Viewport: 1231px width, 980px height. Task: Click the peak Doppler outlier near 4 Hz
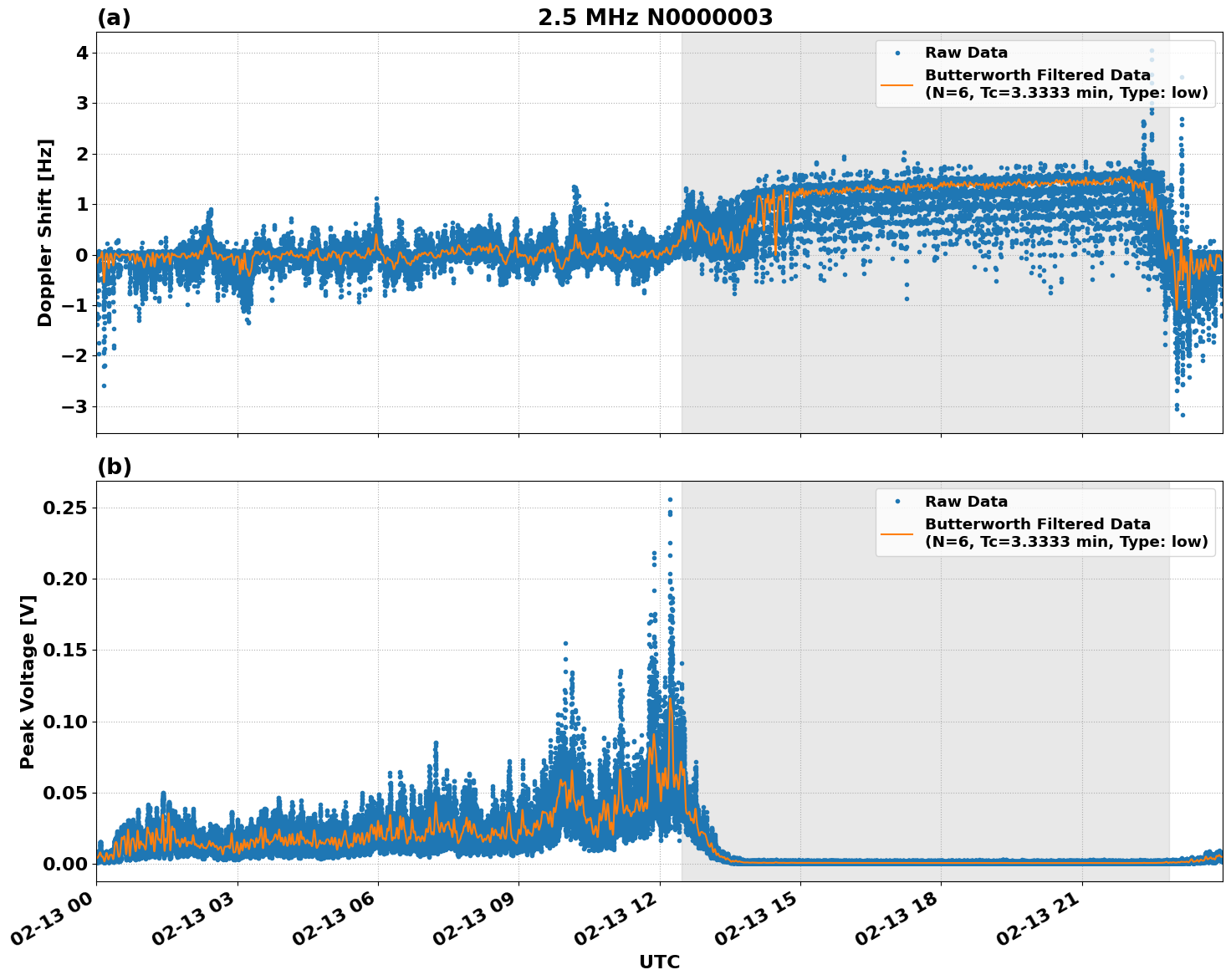[1152, 50]
